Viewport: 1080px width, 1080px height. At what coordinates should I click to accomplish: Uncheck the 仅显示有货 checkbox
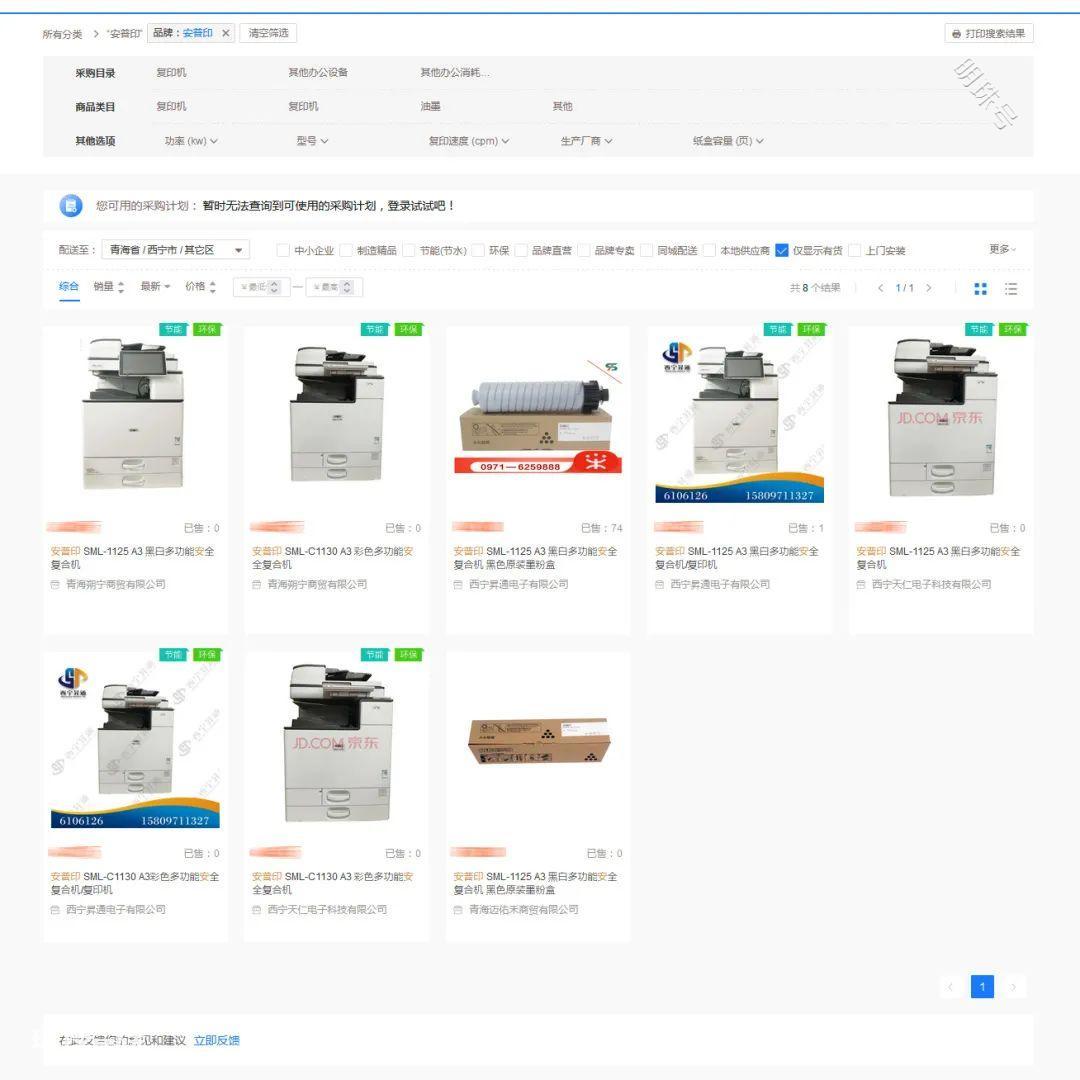coord(781,250)
